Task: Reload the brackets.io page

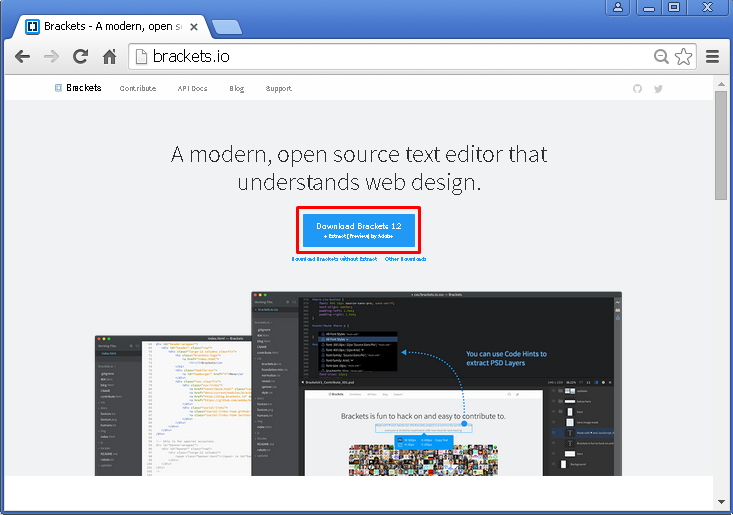Action: point(80,57)
